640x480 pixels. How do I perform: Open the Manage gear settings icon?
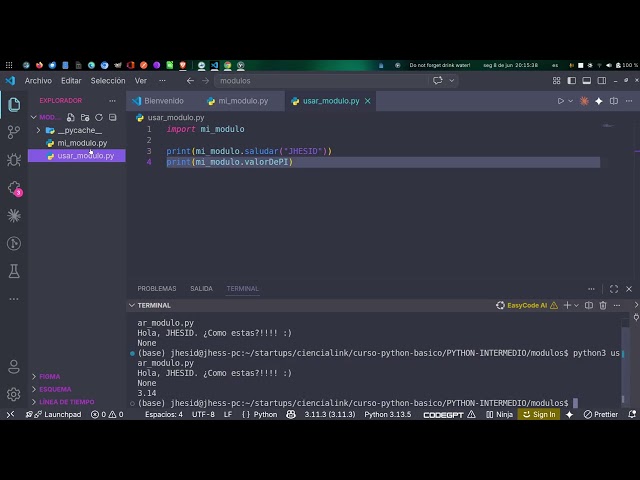[x=14, y=394]
